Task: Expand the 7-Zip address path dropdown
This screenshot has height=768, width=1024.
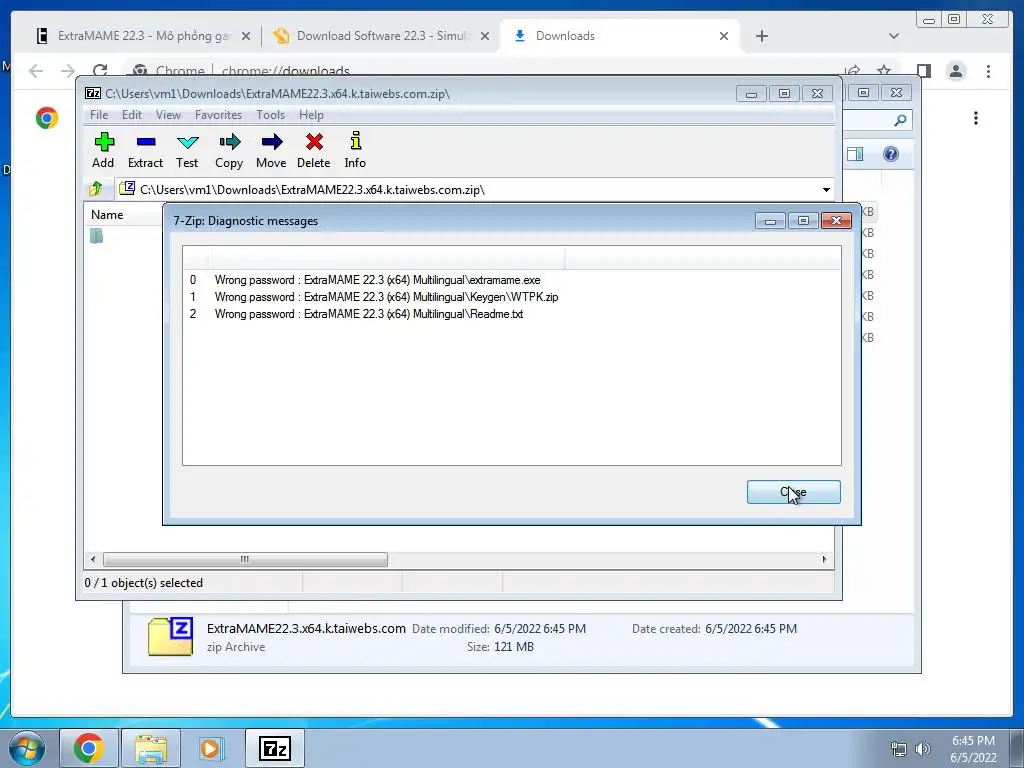Action: [x=826, y=190]
